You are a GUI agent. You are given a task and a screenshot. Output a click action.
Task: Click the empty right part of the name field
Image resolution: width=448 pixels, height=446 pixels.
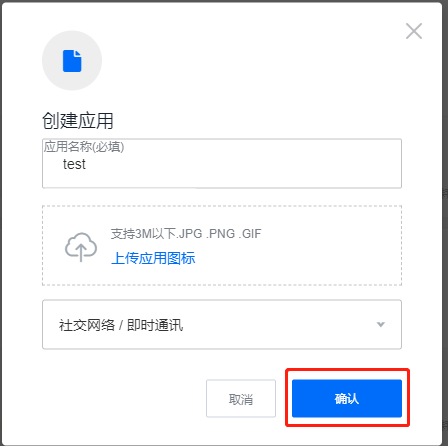click(x=283, y=165)
